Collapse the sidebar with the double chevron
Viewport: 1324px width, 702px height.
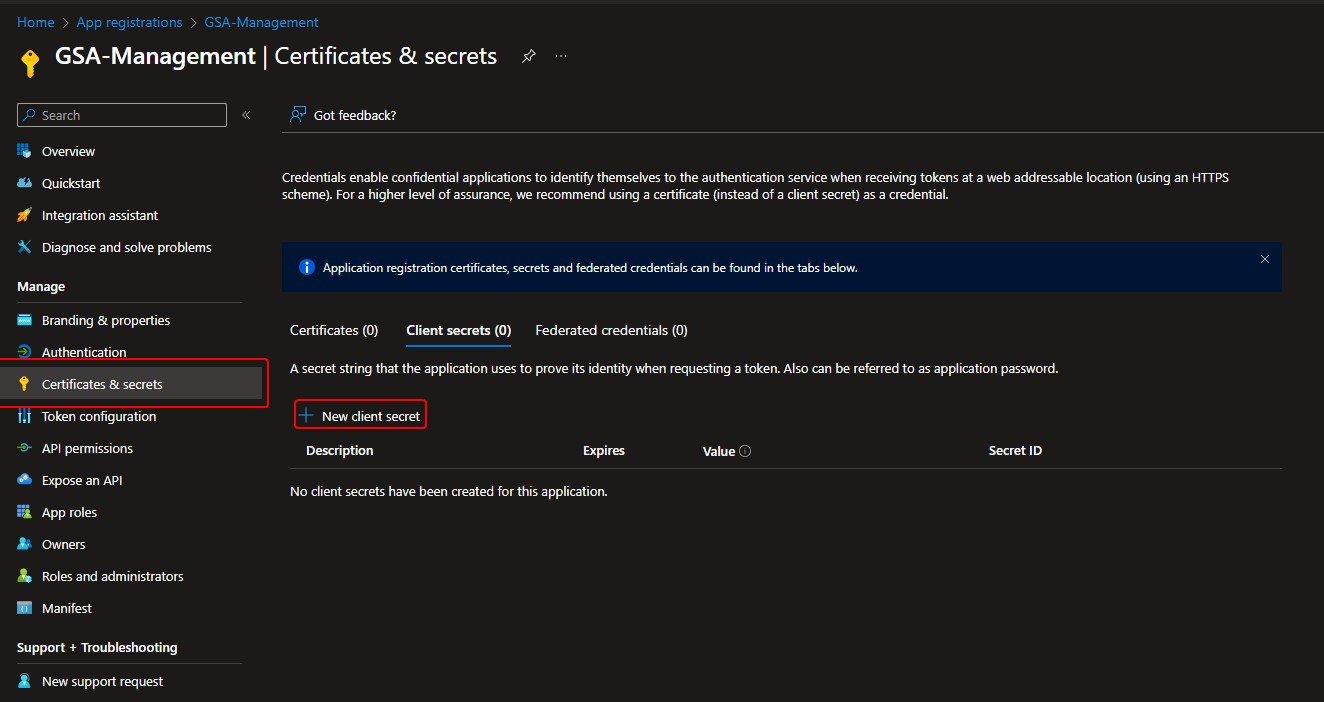pos(246,115)
